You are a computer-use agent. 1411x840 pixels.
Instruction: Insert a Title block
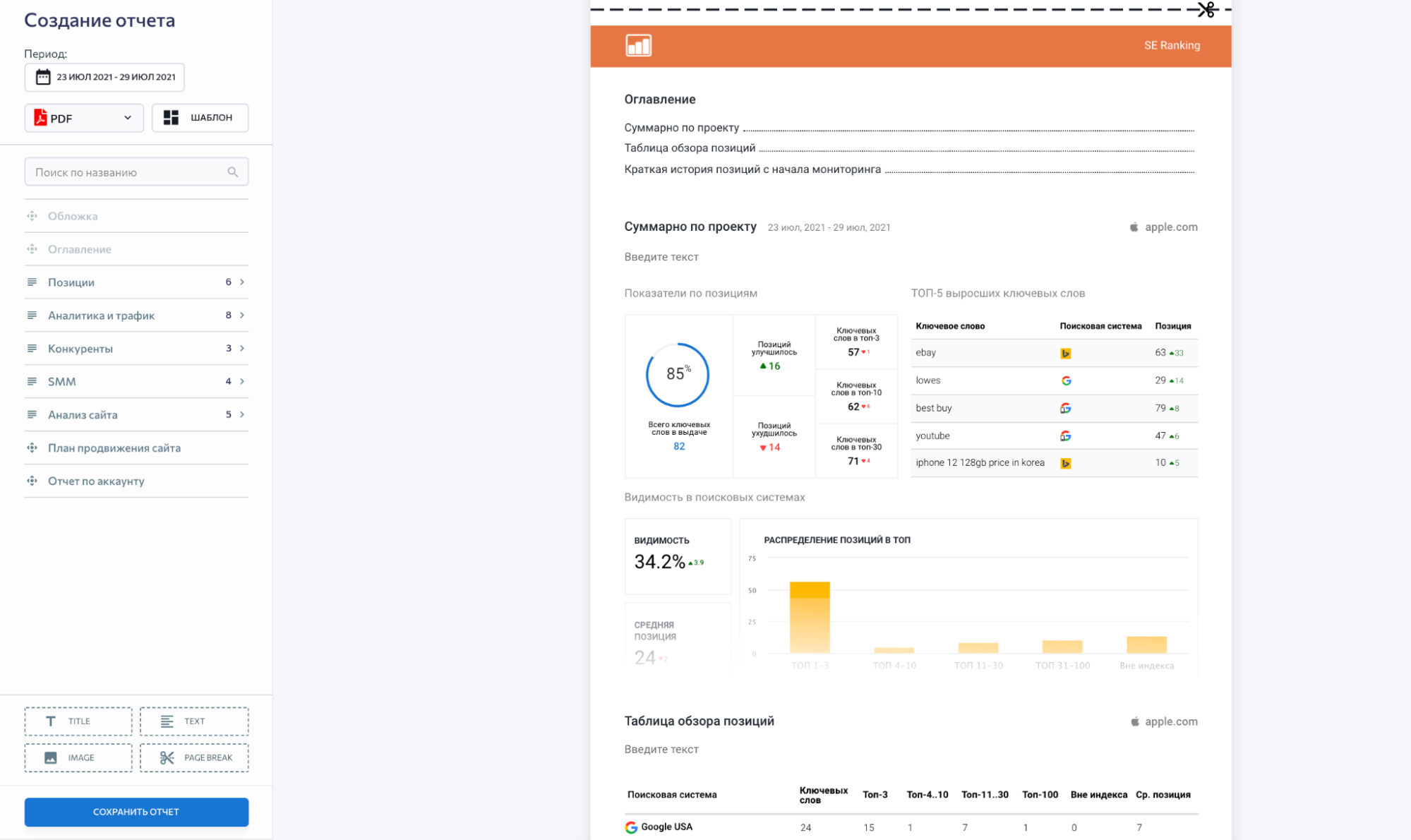78,721
